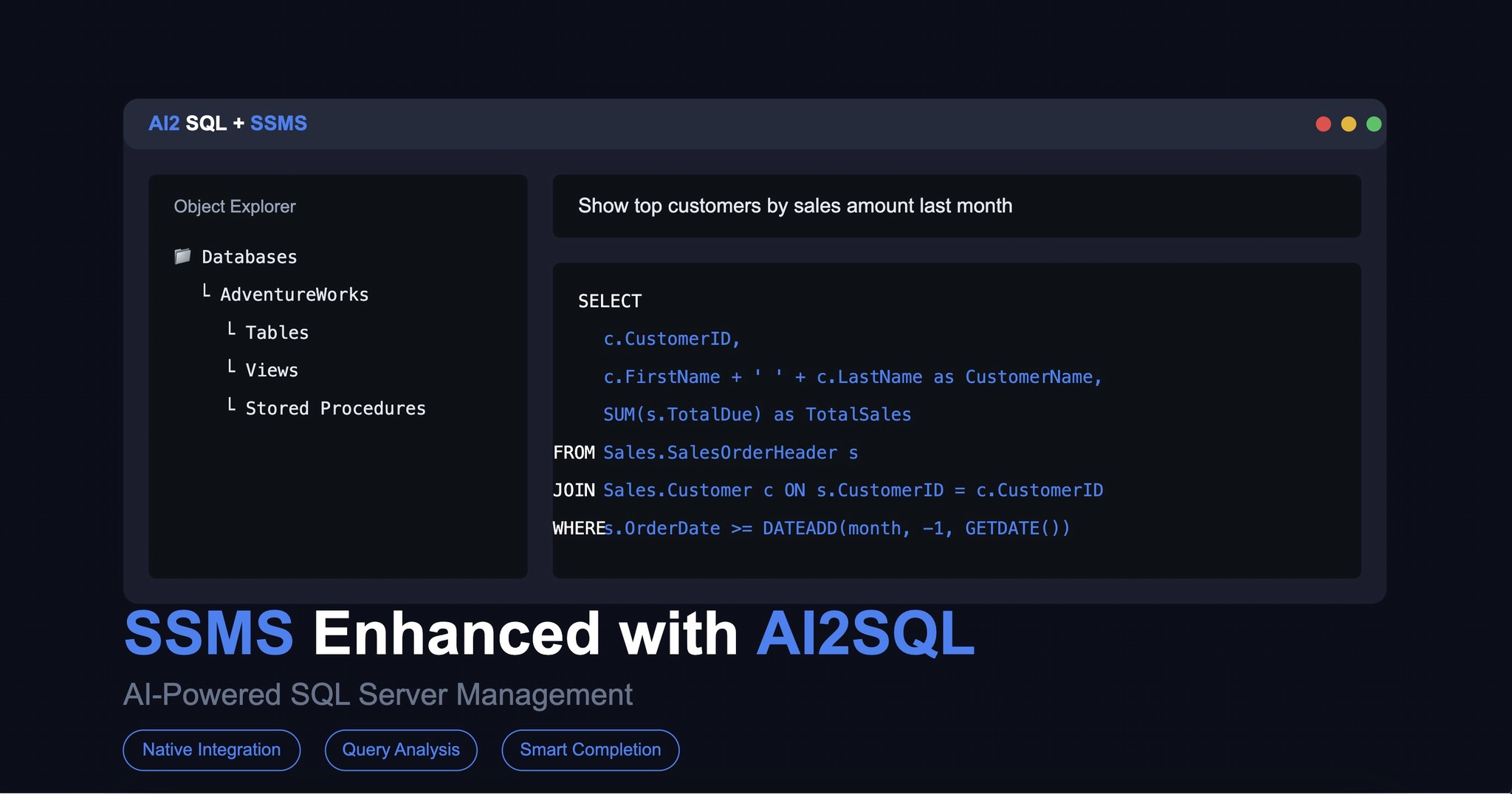Click the Databases folder icon
The image size is (1512, 794).
[181, 256]
